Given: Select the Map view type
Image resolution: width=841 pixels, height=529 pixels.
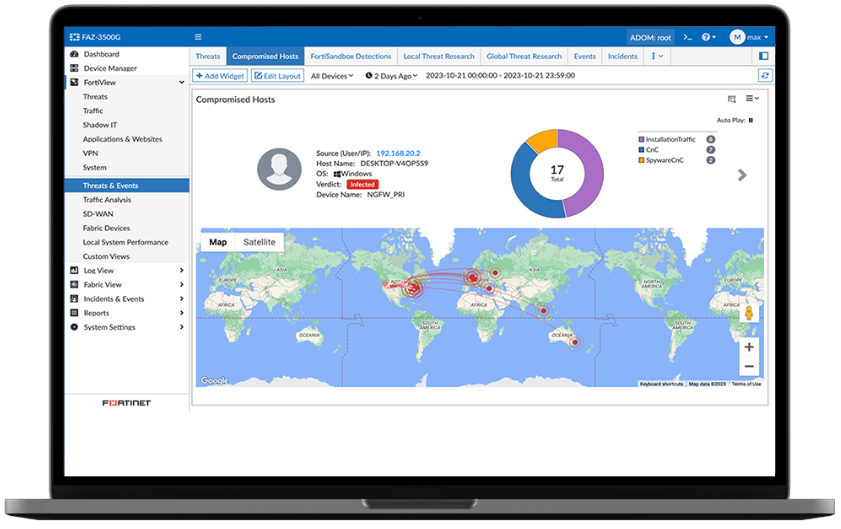Looking at the screenshot, I should coord(217,242).
